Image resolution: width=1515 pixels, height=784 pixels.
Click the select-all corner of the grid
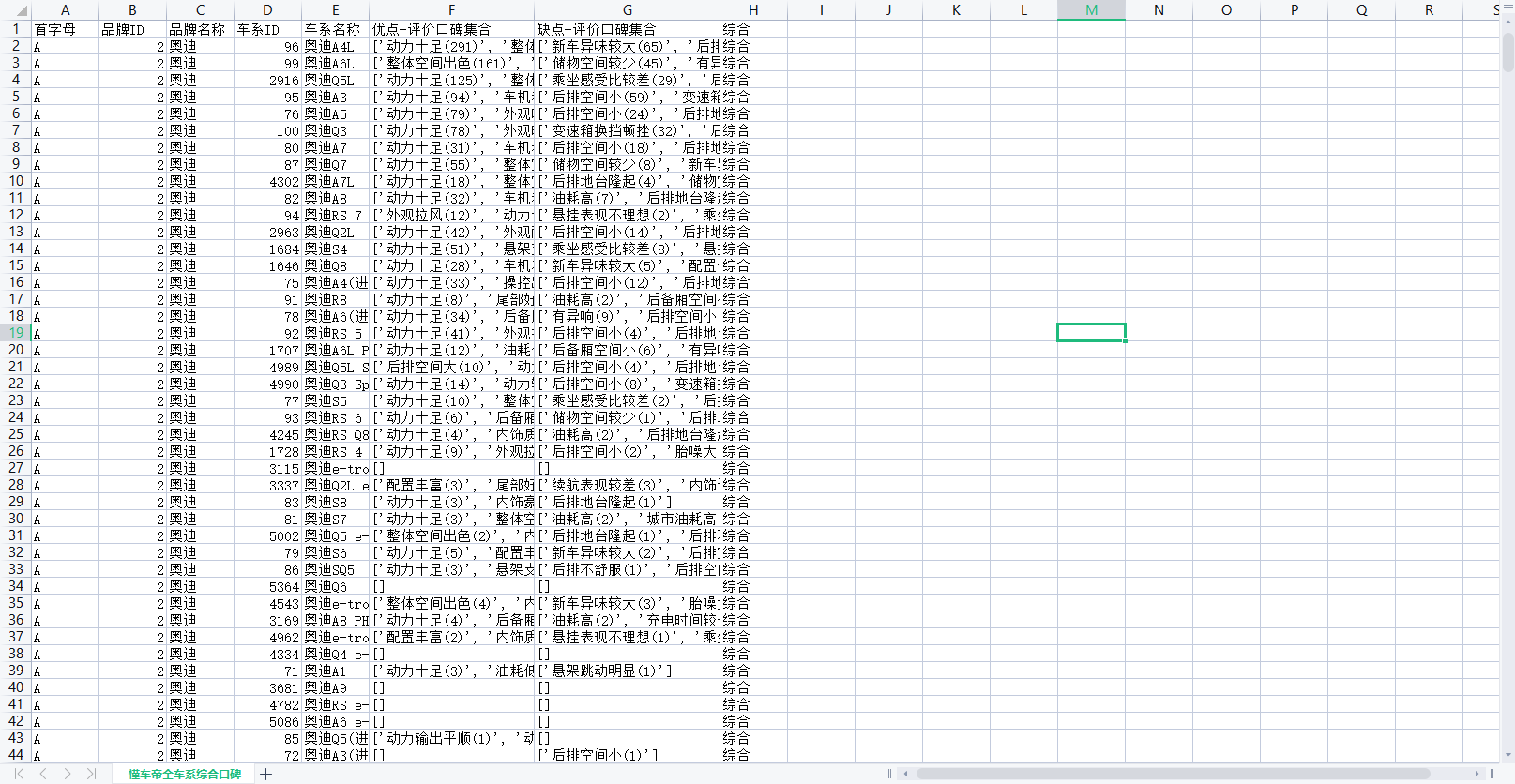click(x=15, y=9)
